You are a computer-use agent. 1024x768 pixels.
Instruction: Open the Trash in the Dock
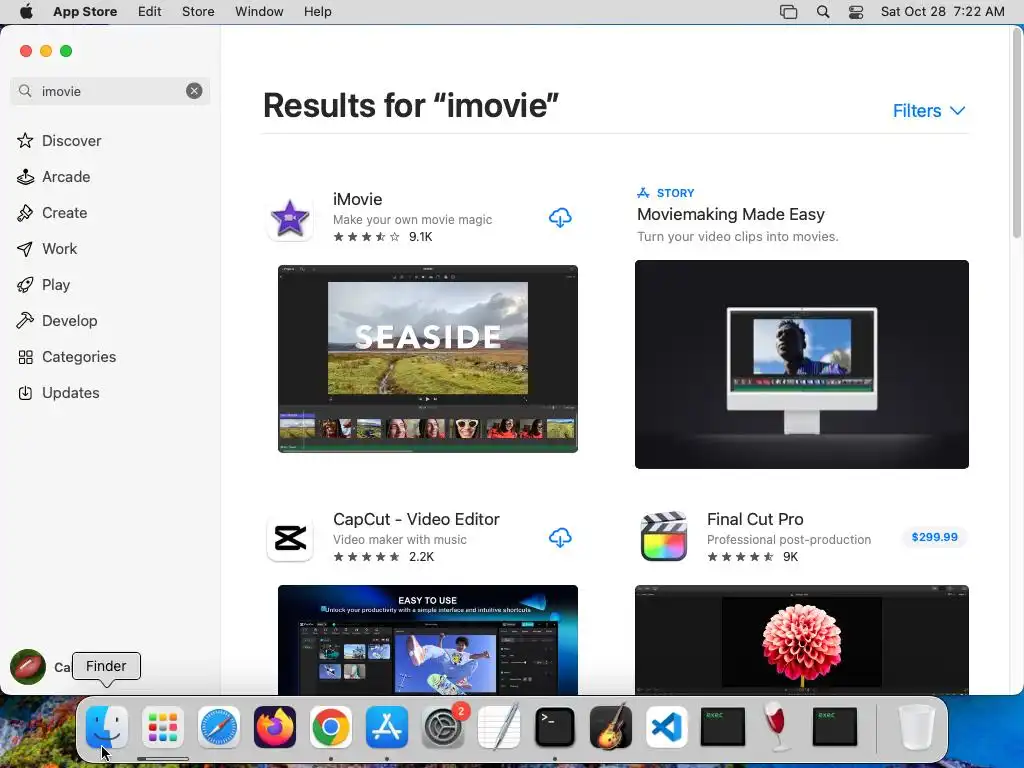(x=916, y=727)
